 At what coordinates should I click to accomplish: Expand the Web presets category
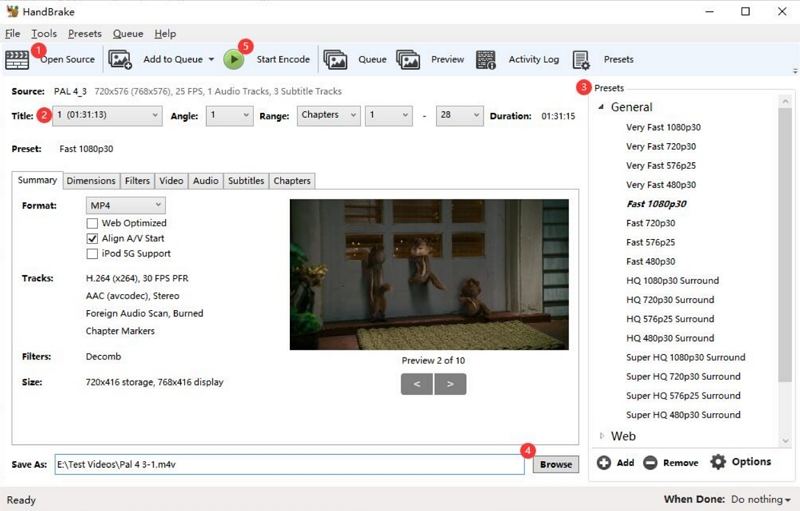pyautogui.click(x=602, y=436)
